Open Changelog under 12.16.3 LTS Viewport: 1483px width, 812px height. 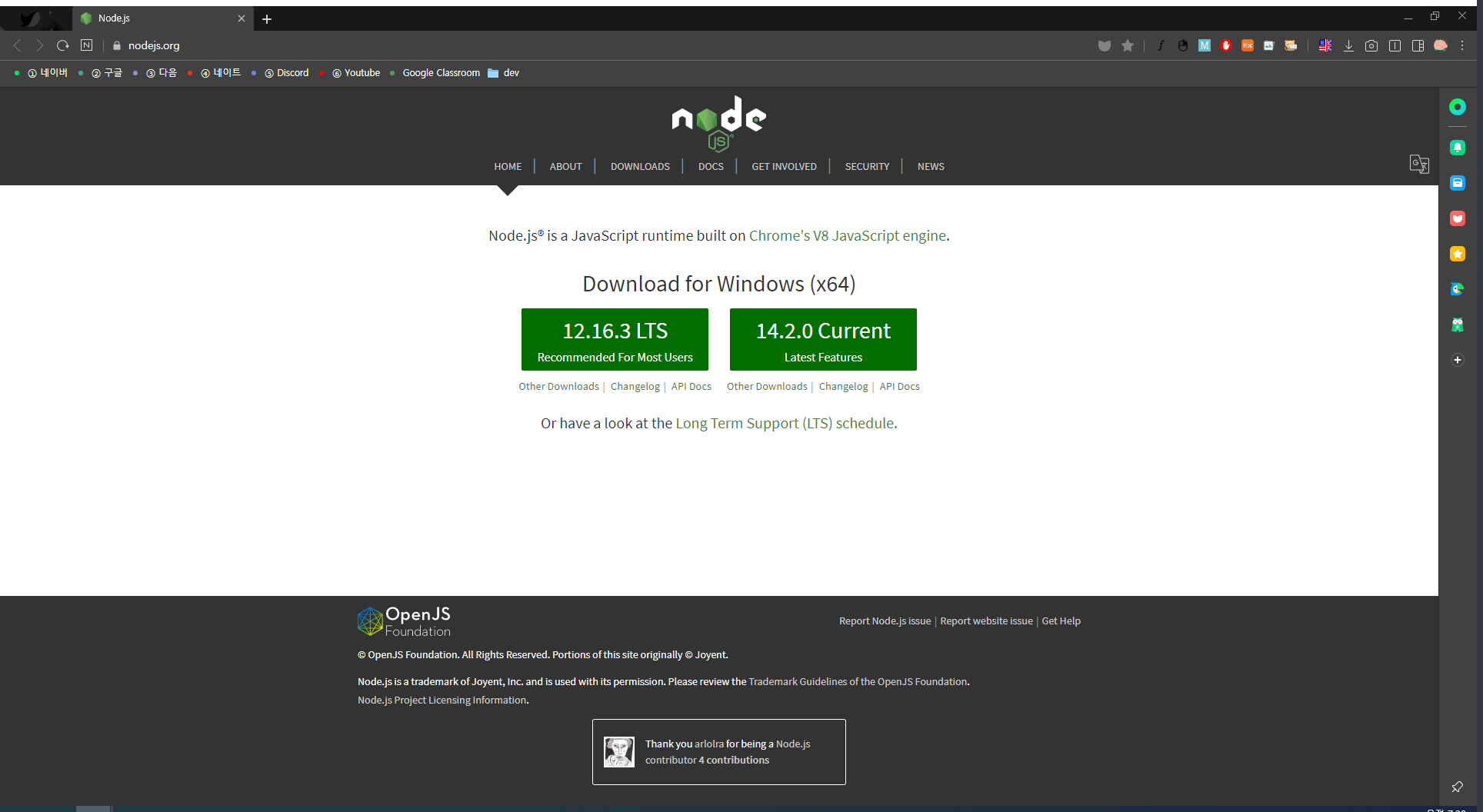click(x=635, y=387)
